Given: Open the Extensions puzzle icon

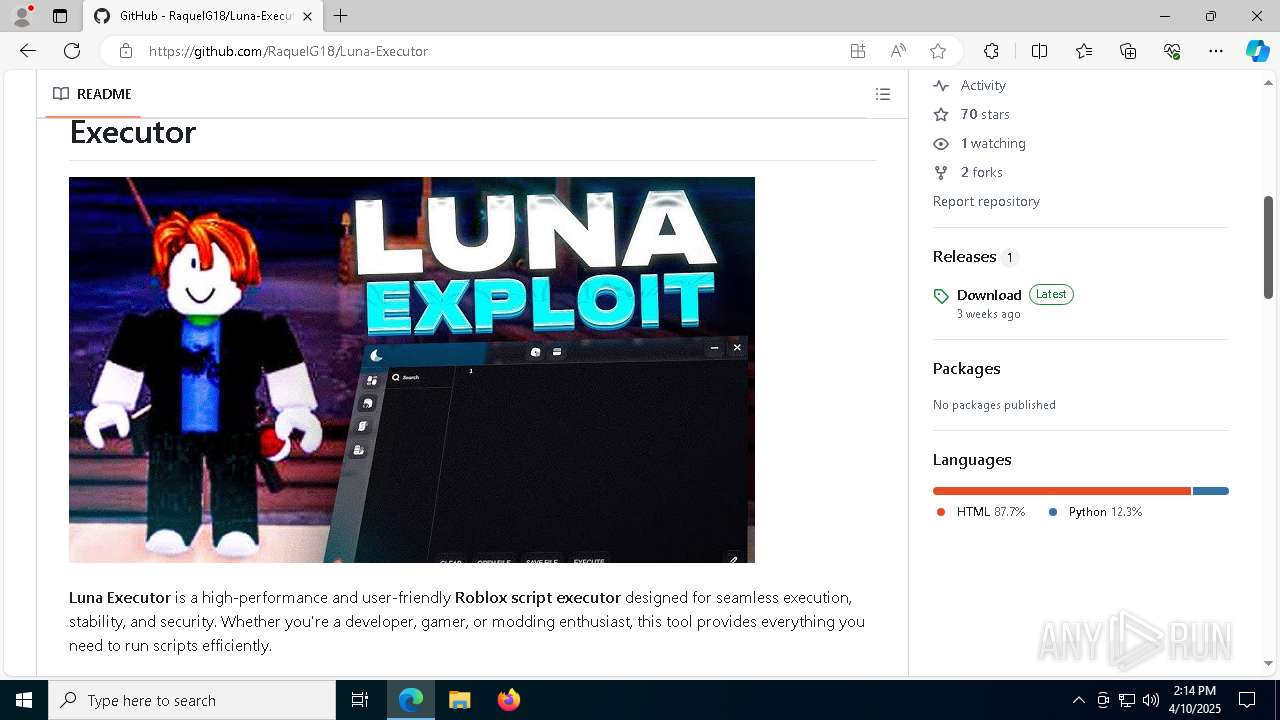Looking at the screenshot, I should 991,51.
